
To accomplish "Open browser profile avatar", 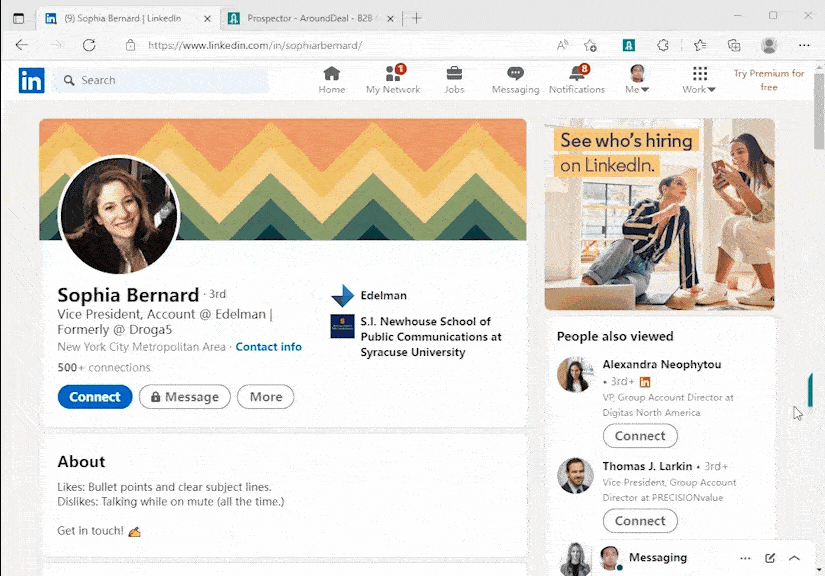I will (769, 45).
